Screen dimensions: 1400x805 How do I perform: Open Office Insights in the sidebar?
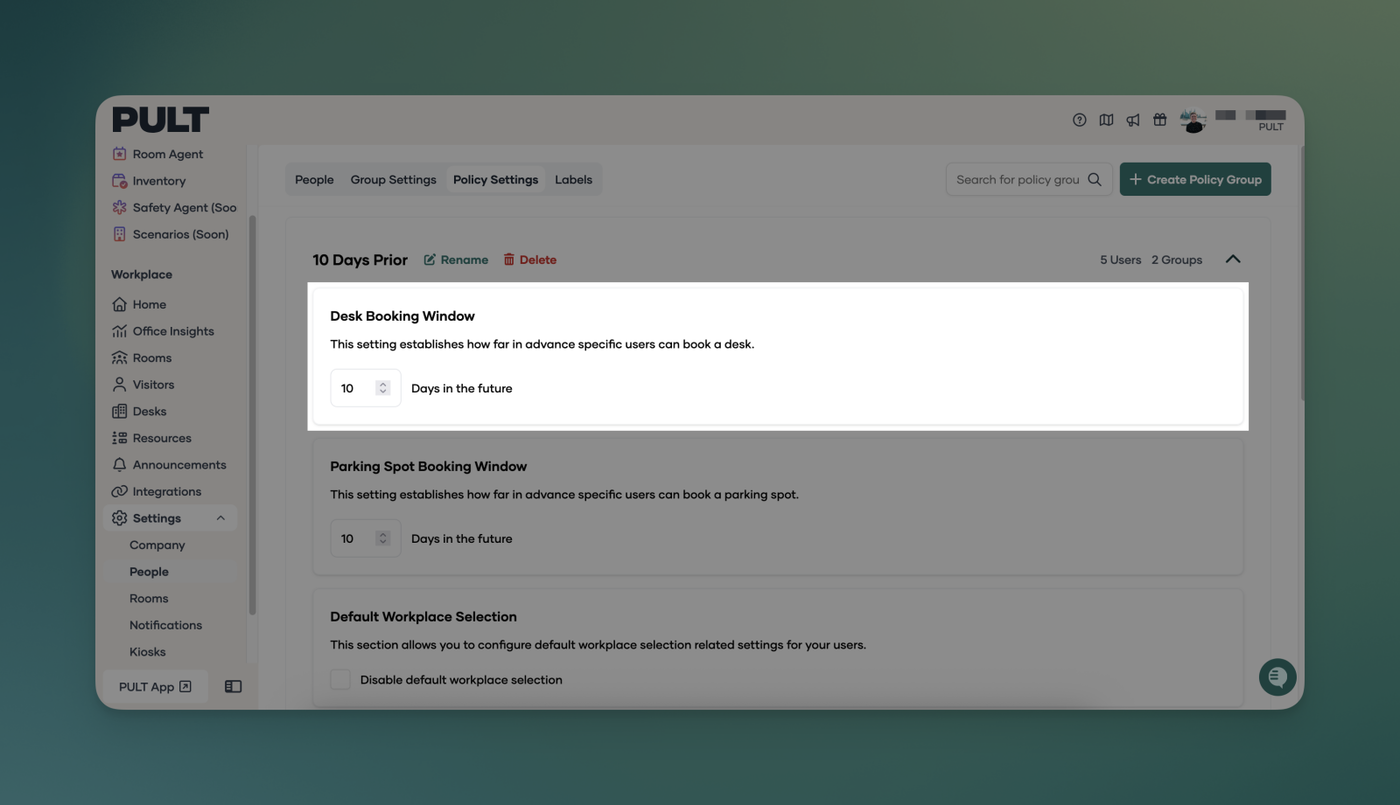pos(173,331)
